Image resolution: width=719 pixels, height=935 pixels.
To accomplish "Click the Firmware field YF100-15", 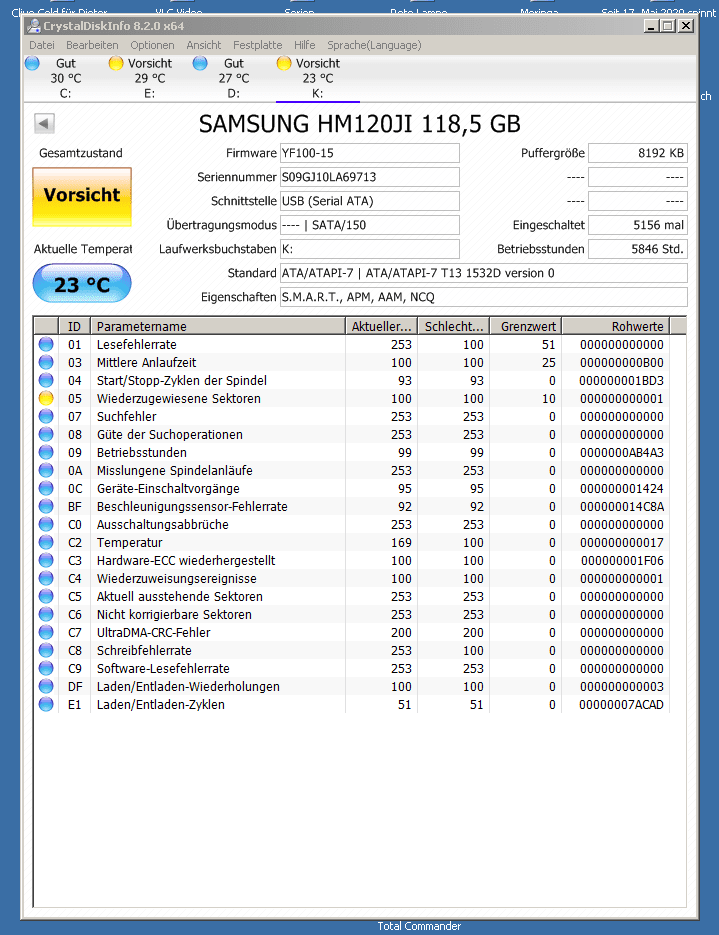I will [370, 153].
